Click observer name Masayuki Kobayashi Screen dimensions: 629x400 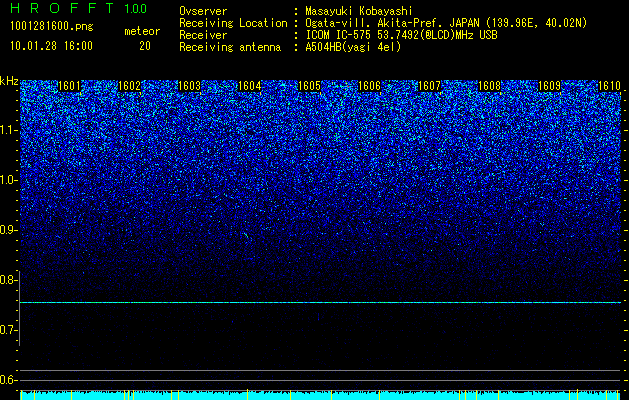coord(359,12)
